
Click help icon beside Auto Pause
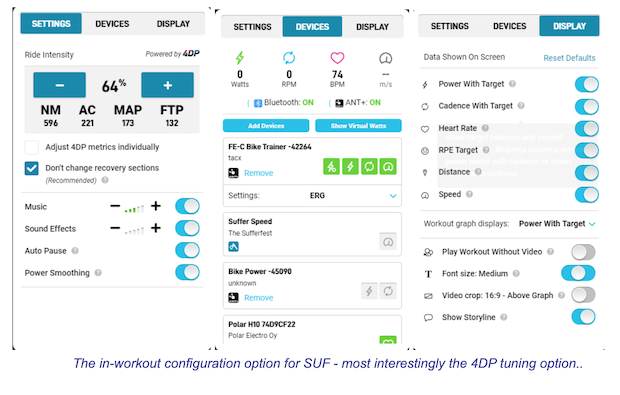[75, 251]
